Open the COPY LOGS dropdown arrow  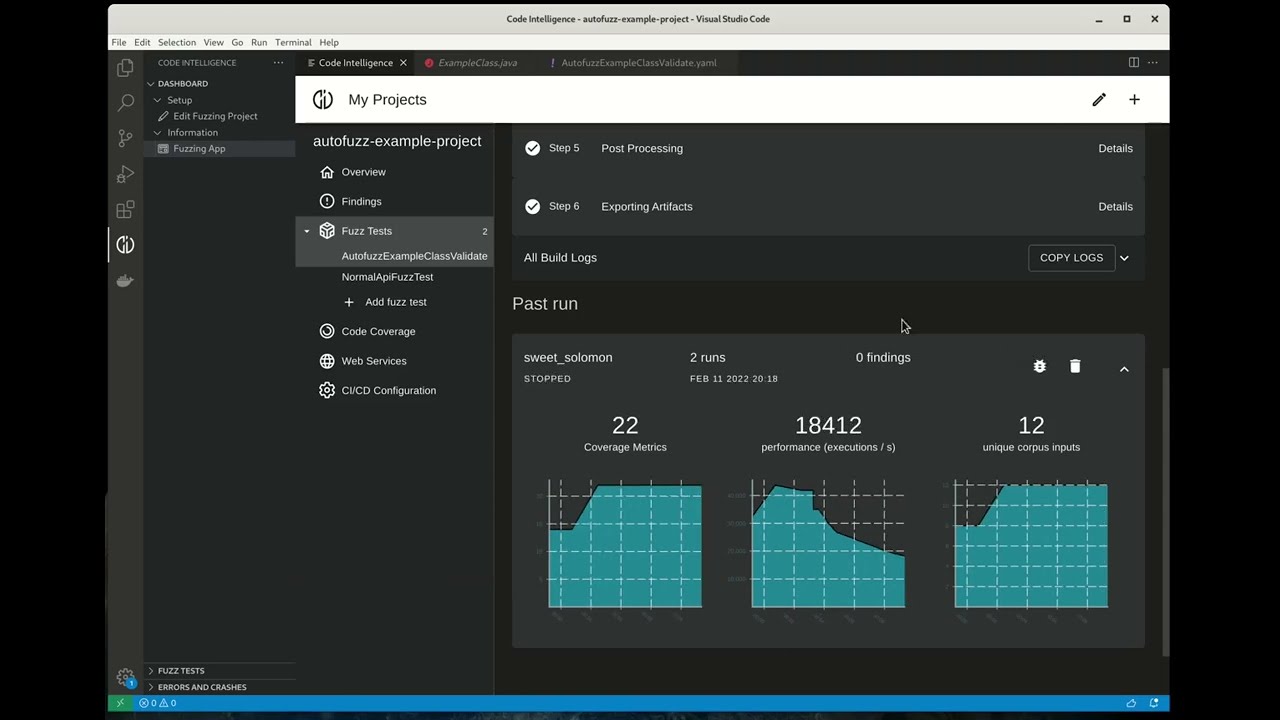click(1124, 258)
